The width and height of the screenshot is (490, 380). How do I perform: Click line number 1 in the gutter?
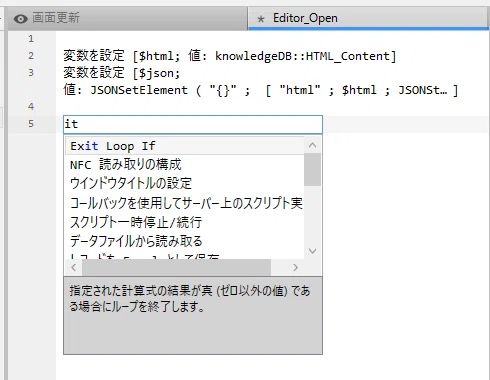(31, 39)
